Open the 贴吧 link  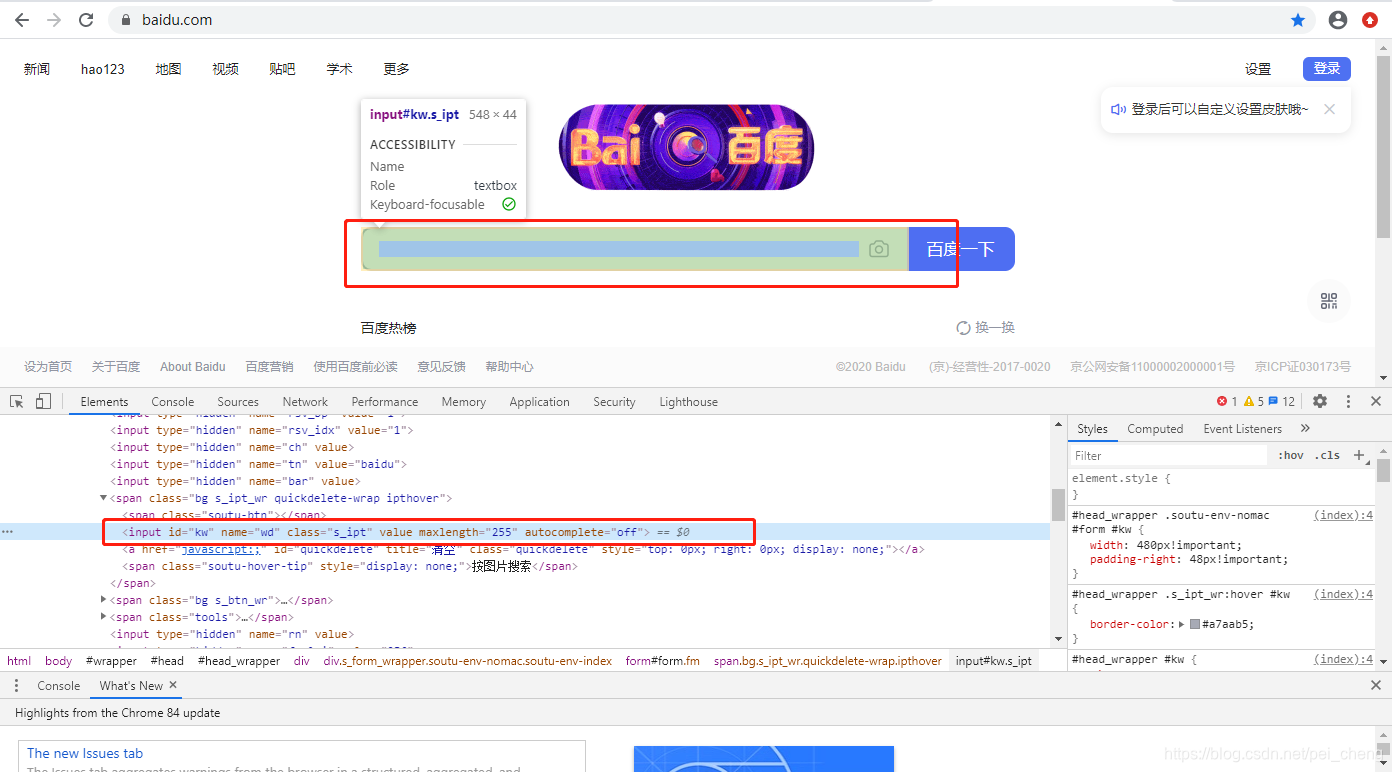tap(282, 69)
